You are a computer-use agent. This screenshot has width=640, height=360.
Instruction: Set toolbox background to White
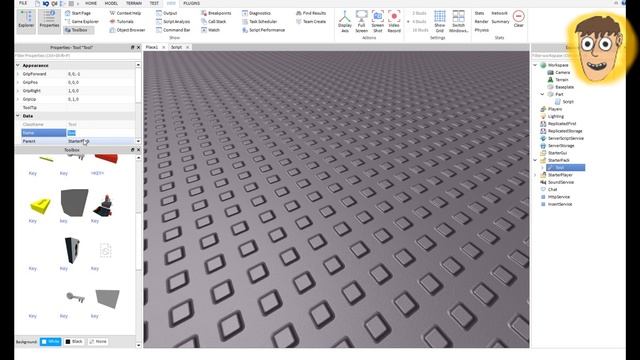[x=51, y=342]
